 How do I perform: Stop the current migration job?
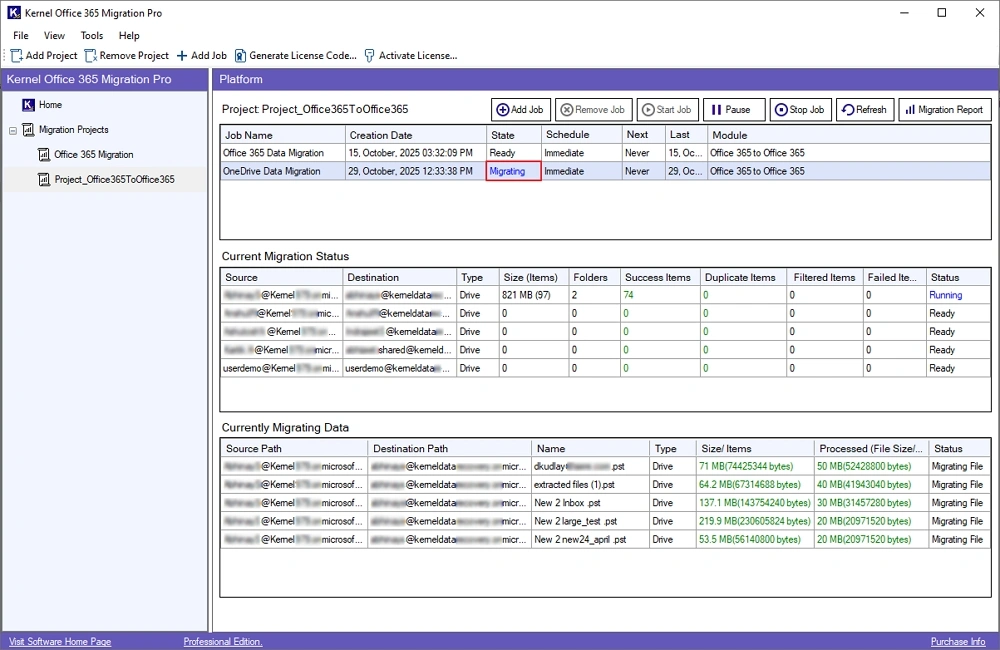click(799, 110)
